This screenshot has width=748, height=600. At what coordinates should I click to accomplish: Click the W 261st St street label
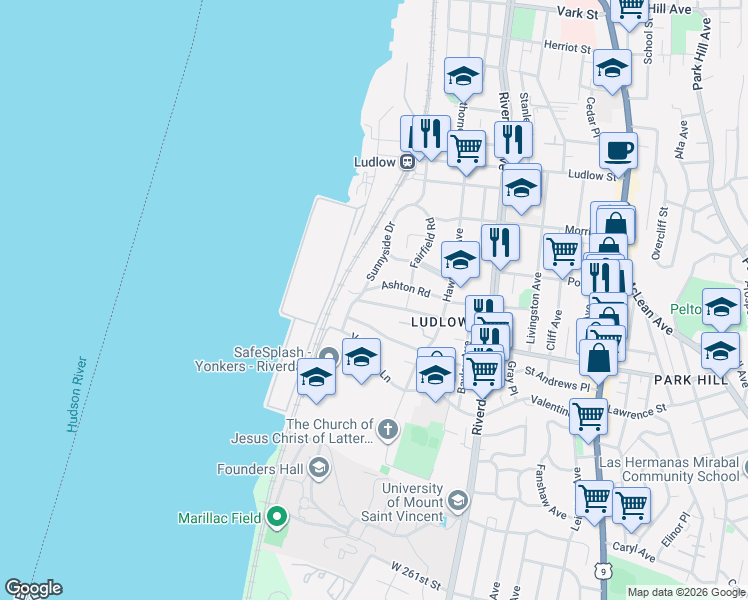[x=416, y=576]
